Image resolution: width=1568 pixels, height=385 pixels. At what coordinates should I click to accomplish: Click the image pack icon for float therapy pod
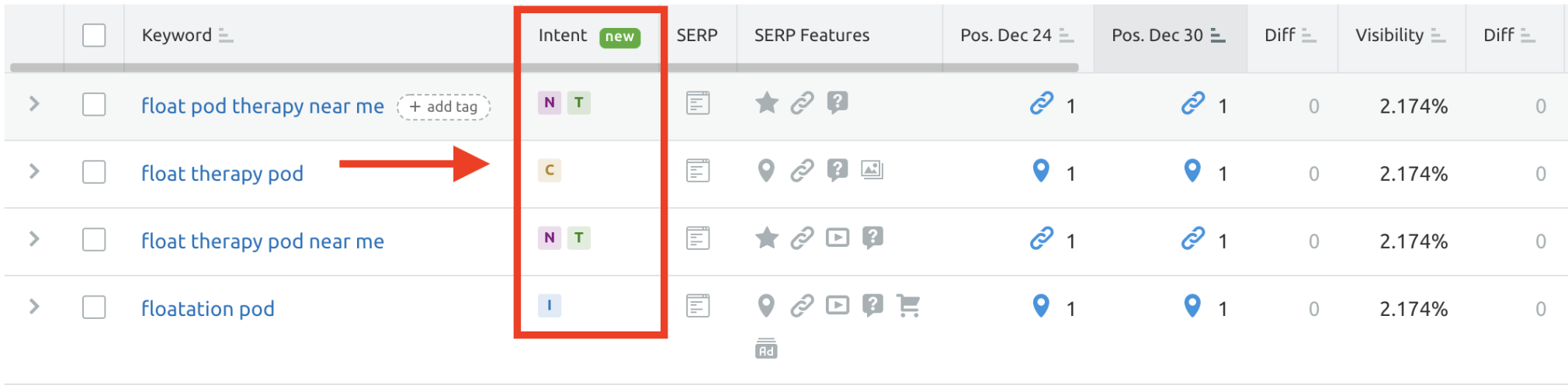tap(872, 170)
